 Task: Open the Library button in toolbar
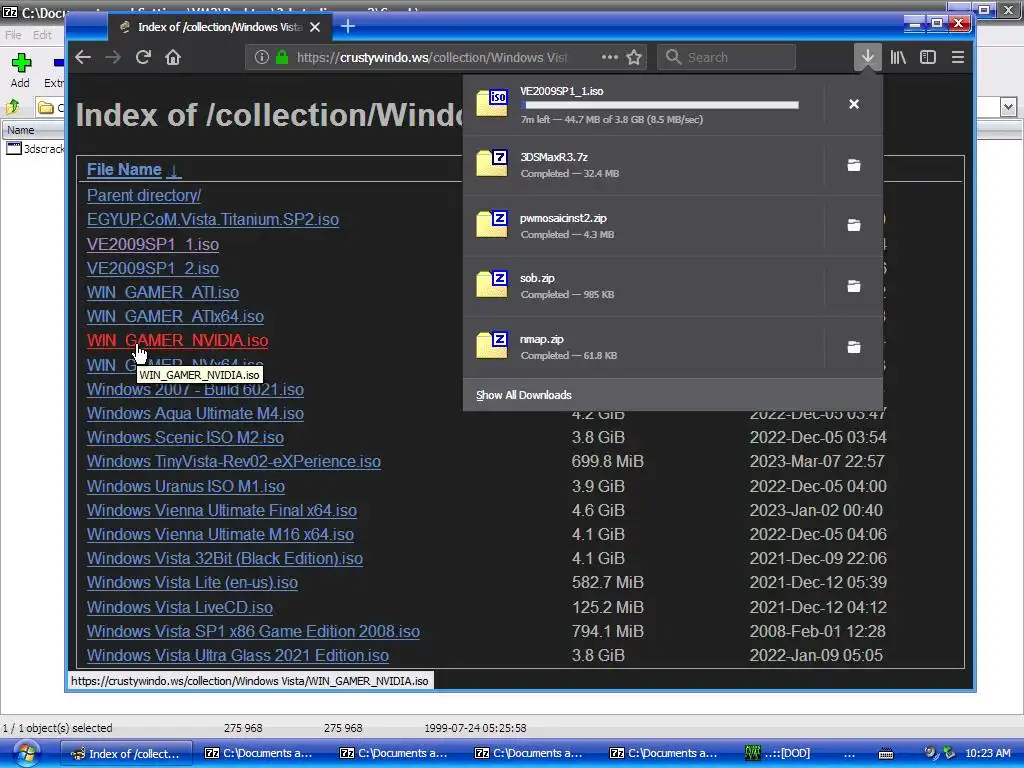coord(898,57)
